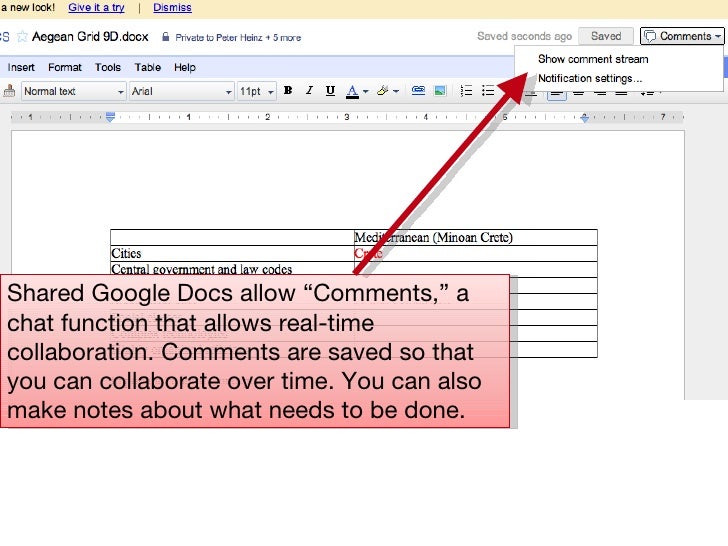Viewport: 728px width, 546px height.
Task: Click the Give it a try link
Action: pyautogui.click(x=96, y=7)
